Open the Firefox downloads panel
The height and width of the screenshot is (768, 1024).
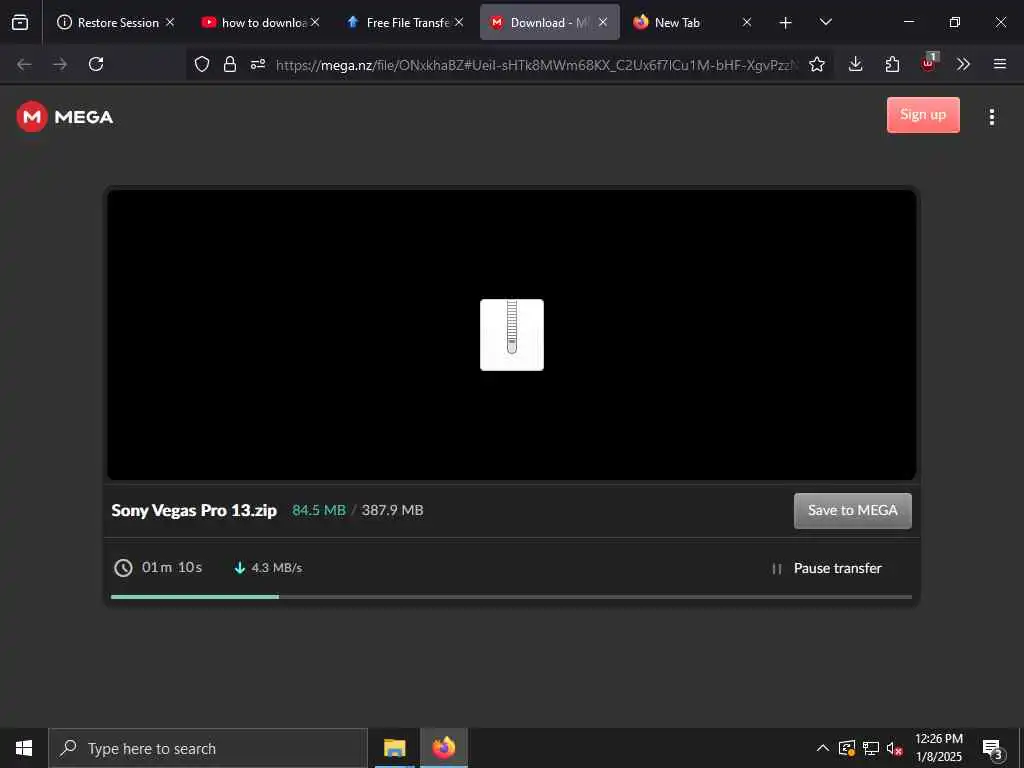click(856, 64)
